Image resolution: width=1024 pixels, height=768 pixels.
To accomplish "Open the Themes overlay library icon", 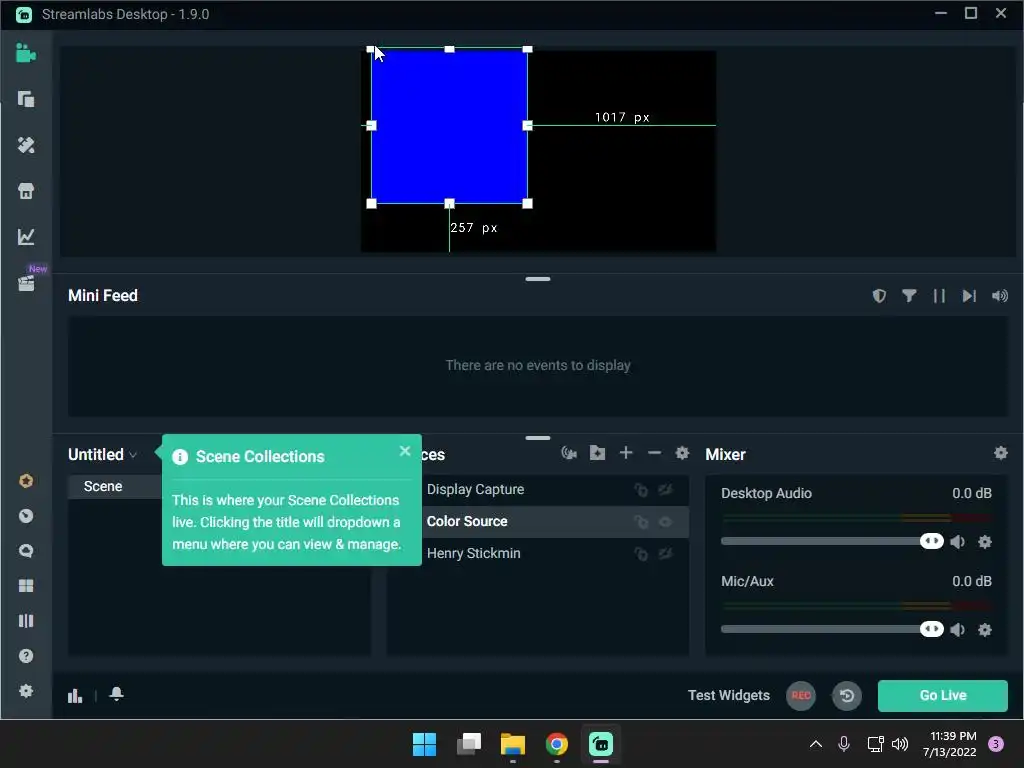I will click(x=25, y=99).
